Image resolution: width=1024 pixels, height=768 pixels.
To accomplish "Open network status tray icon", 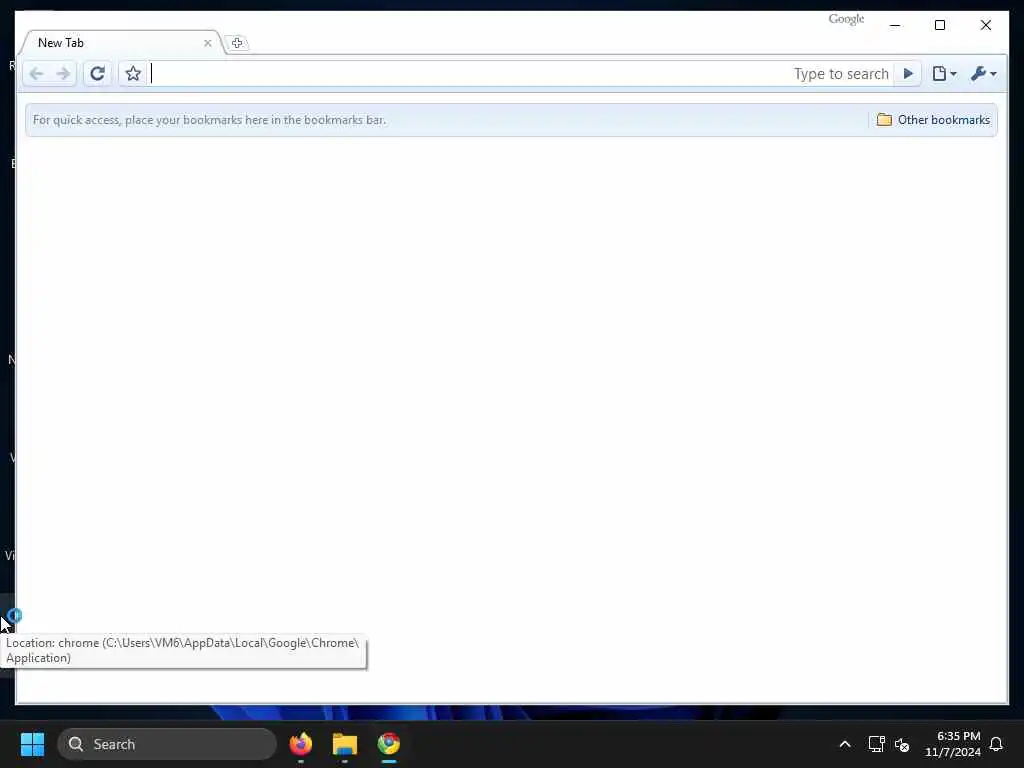I will [876, 744].
